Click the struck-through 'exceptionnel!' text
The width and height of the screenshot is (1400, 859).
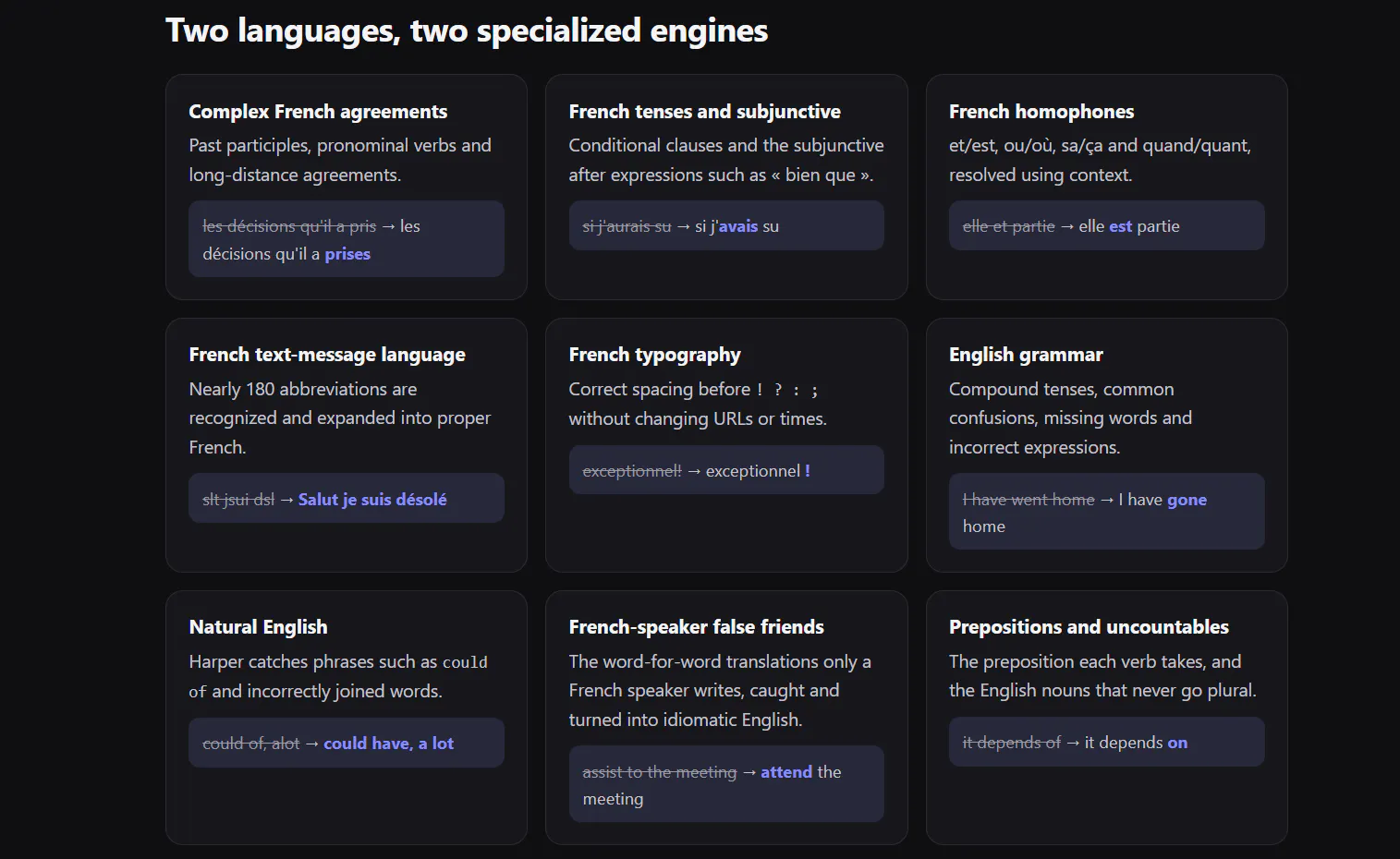point(632,471)
